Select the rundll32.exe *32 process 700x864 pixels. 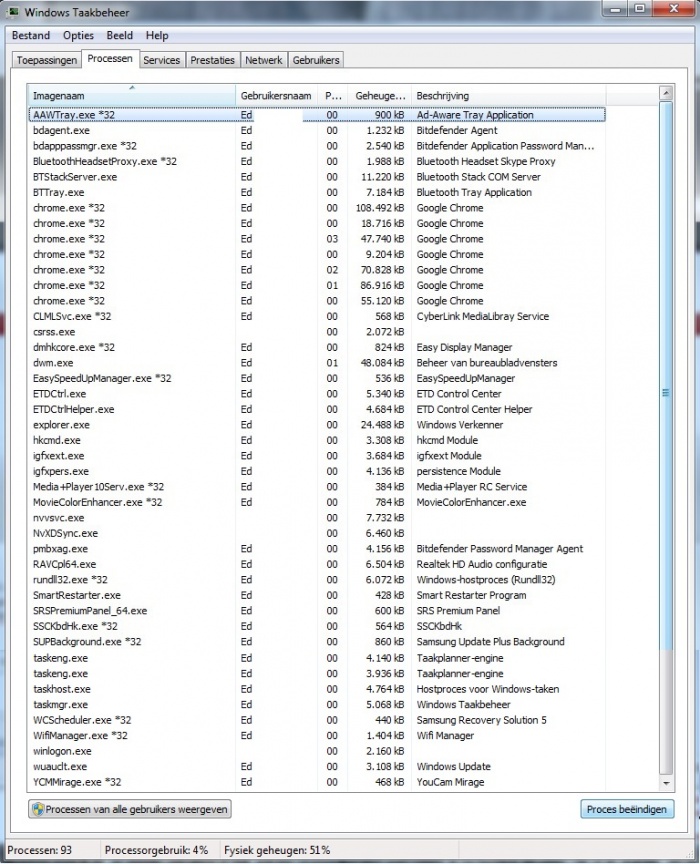pos(316,580)
